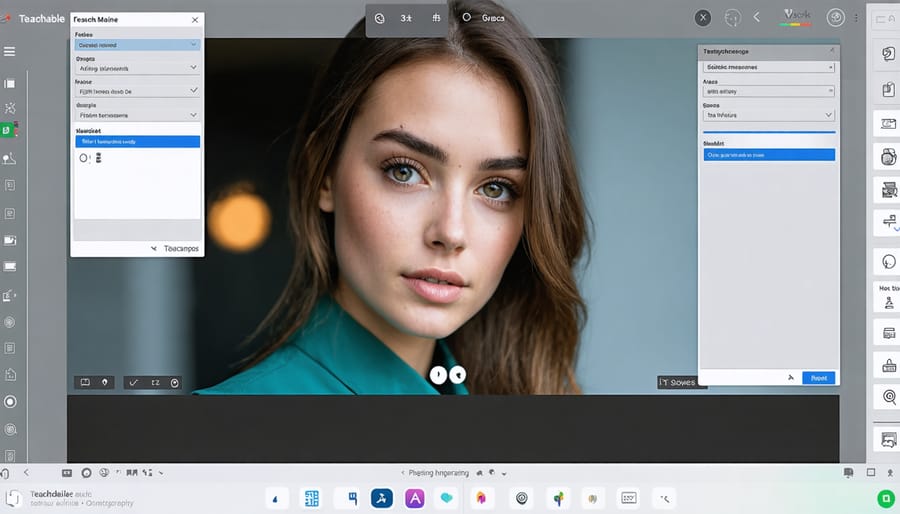900x514 pixels.
Task: Open the third dropdown in right panel
Action: pyautogui.click(x=768, y=115)
